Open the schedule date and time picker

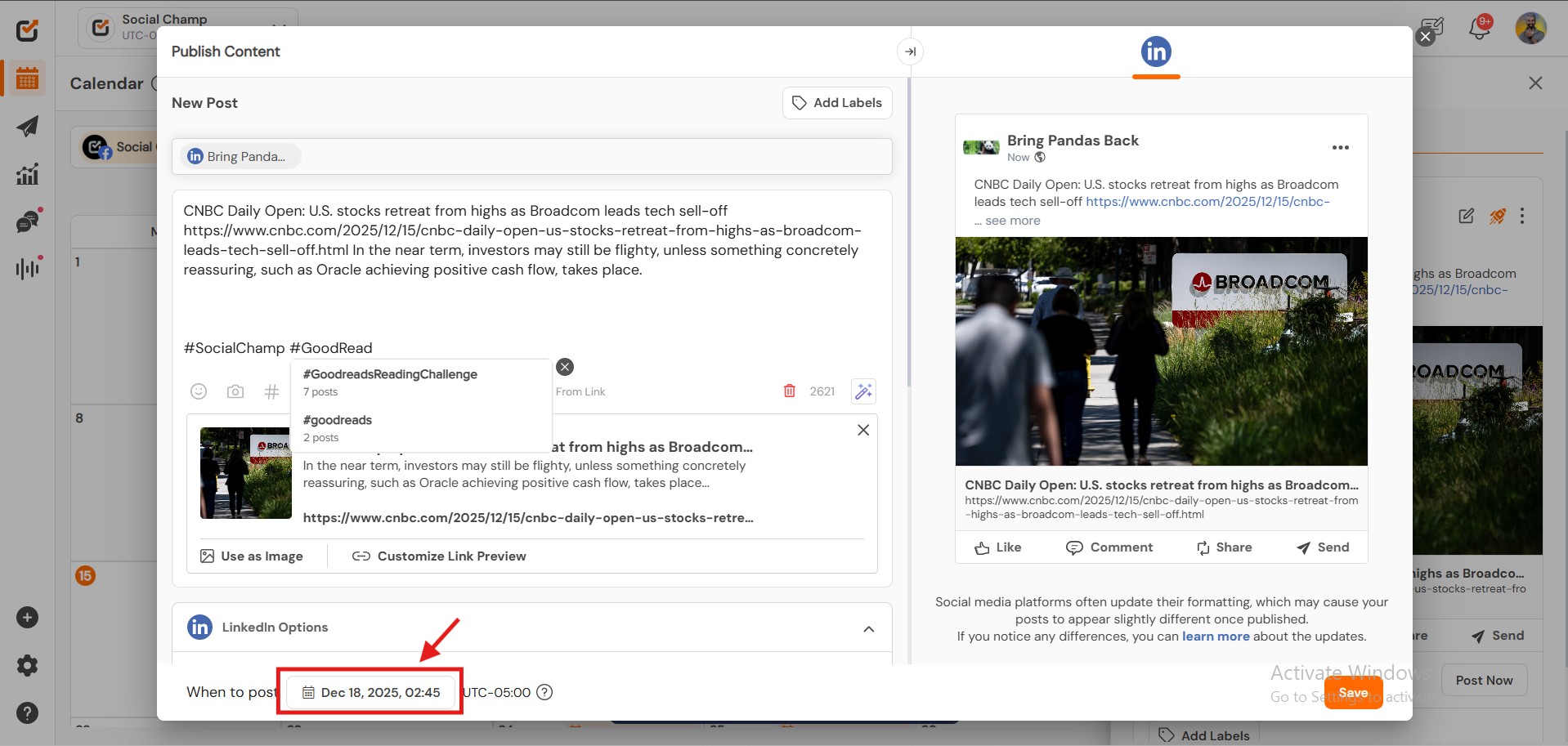click(371, 692)
